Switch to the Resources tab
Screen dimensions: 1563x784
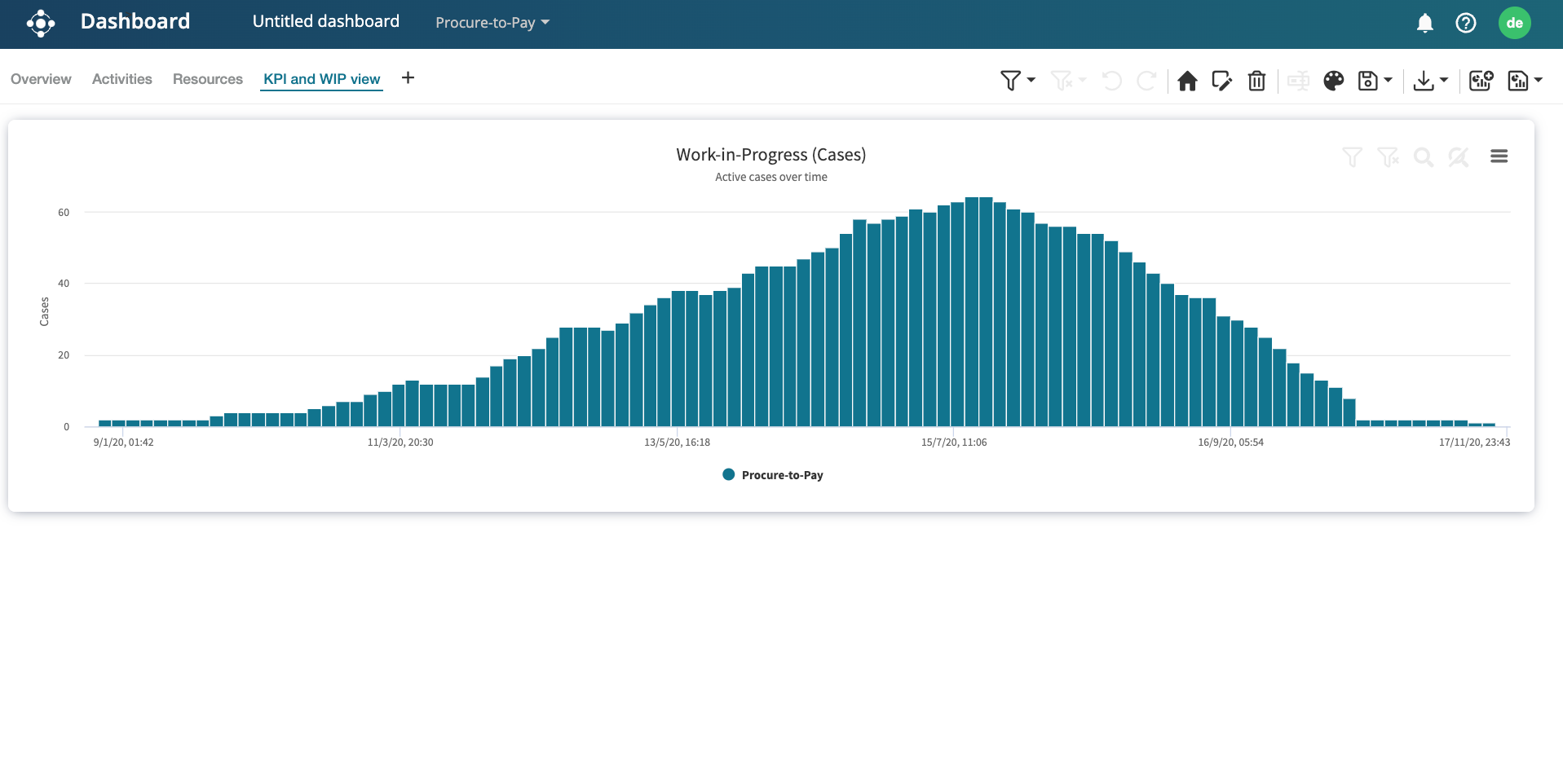pos(207,79)
